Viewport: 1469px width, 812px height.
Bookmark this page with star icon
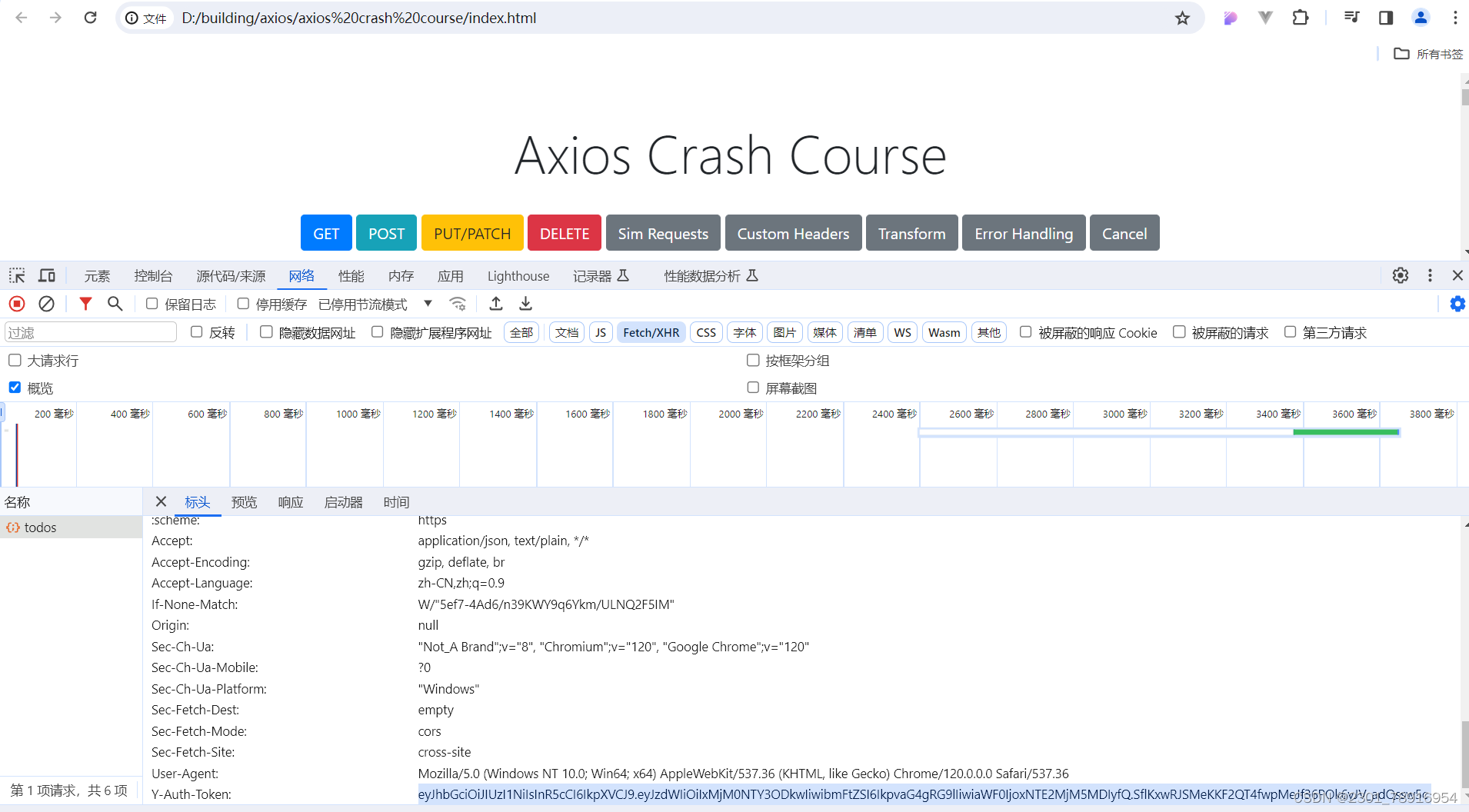click(1182, 18)
